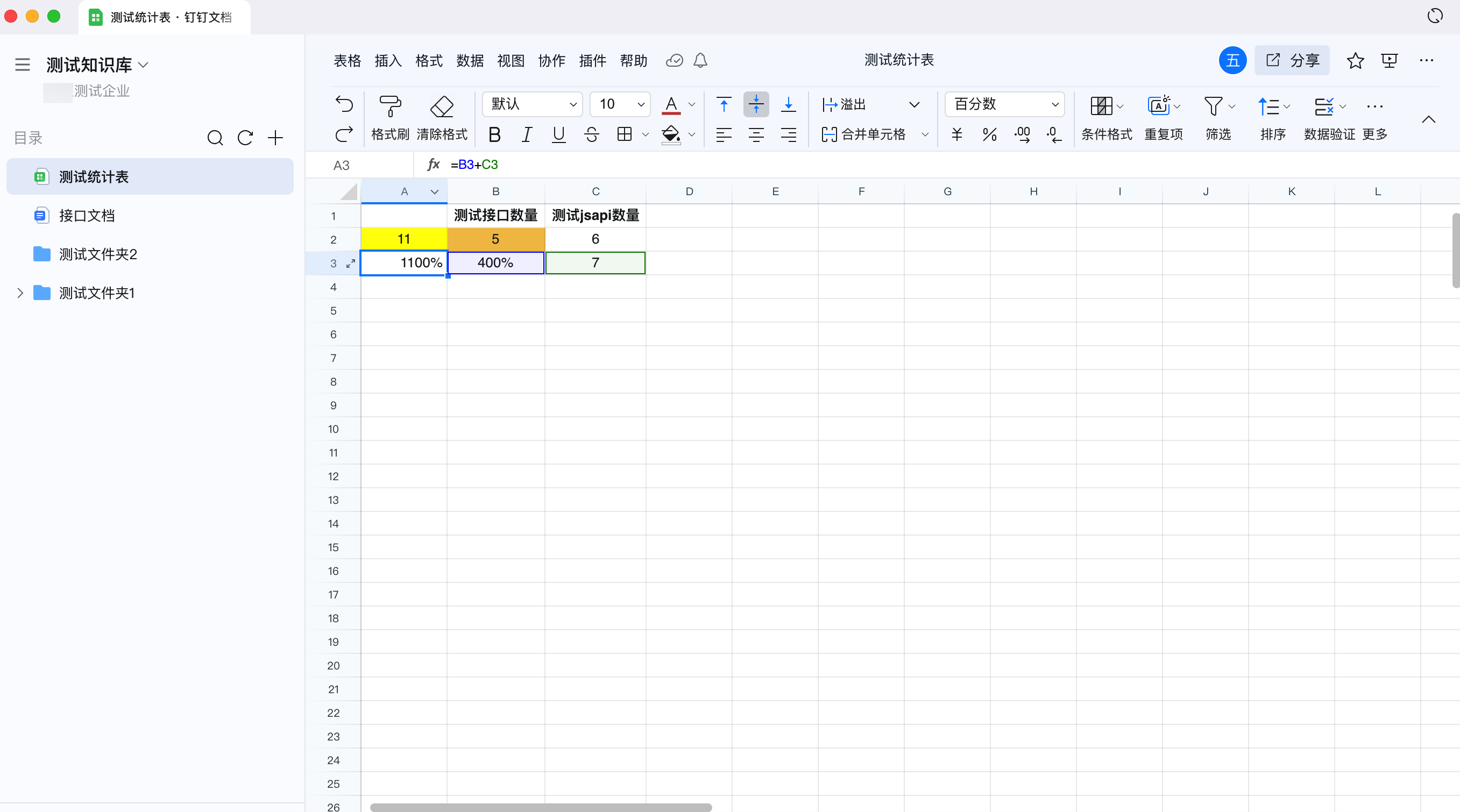This screenshot has height=812, width=1460.
Task: Open the 数据 menu
Action: click(x=469, y=61)
